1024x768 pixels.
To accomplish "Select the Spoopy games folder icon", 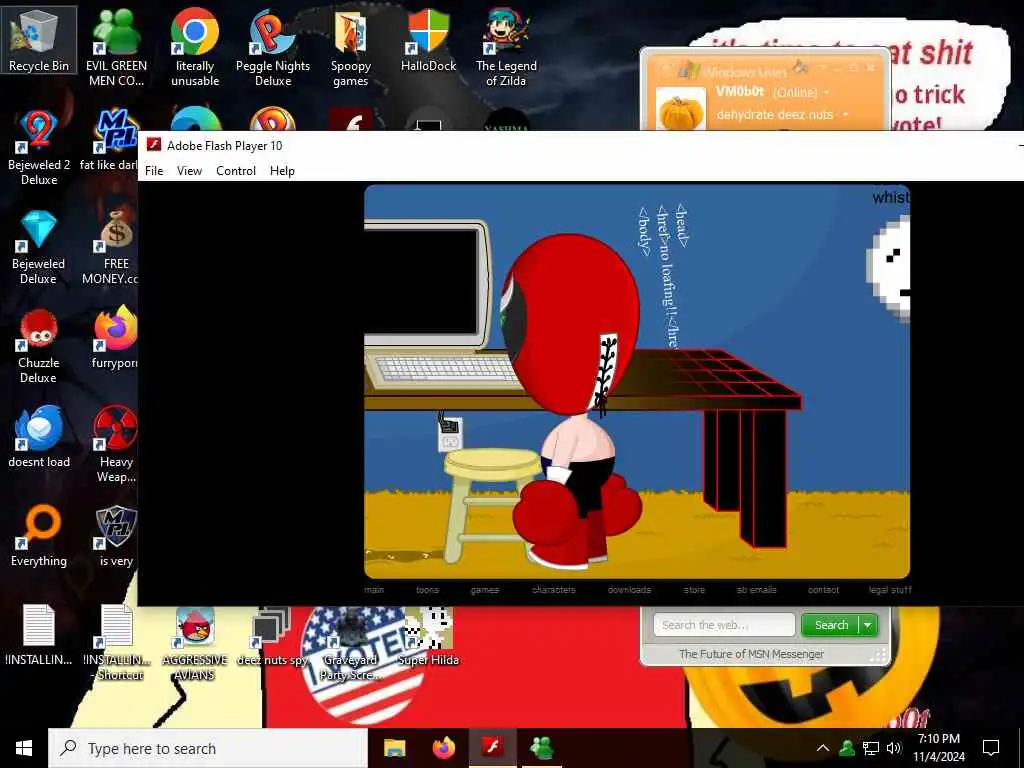I will (x=351, y=47).
